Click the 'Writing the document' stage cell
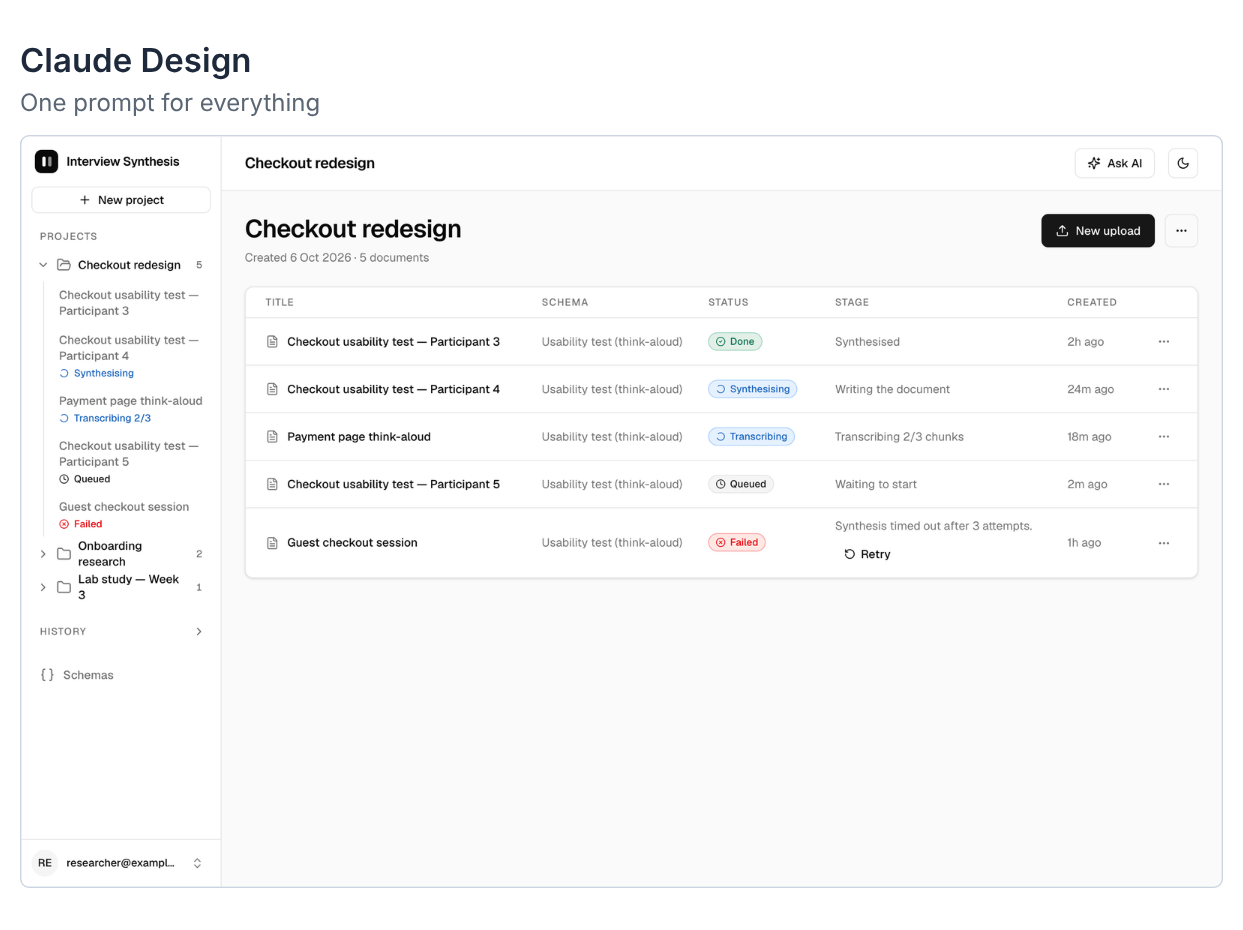Image resolution: width=1243 pixels, height=930 pixels. (893, 389)
